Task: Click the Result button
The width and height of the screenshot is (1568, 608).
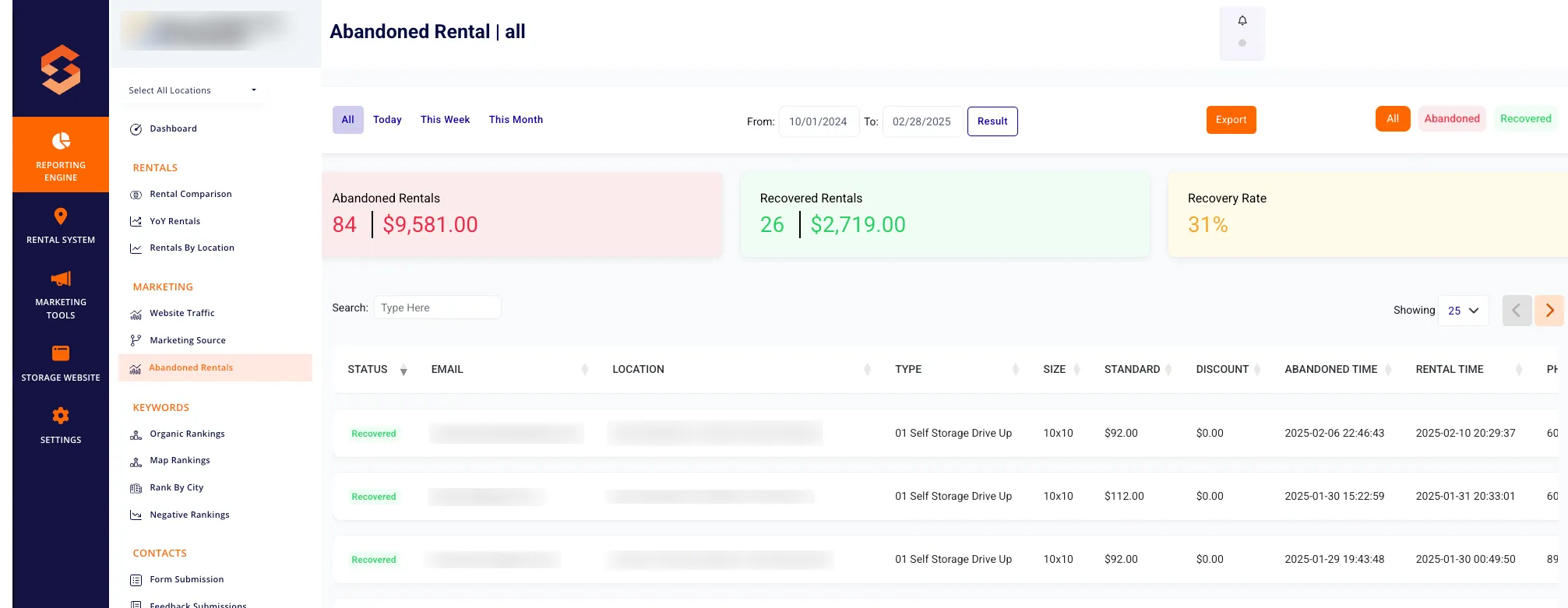Action: 992,121
